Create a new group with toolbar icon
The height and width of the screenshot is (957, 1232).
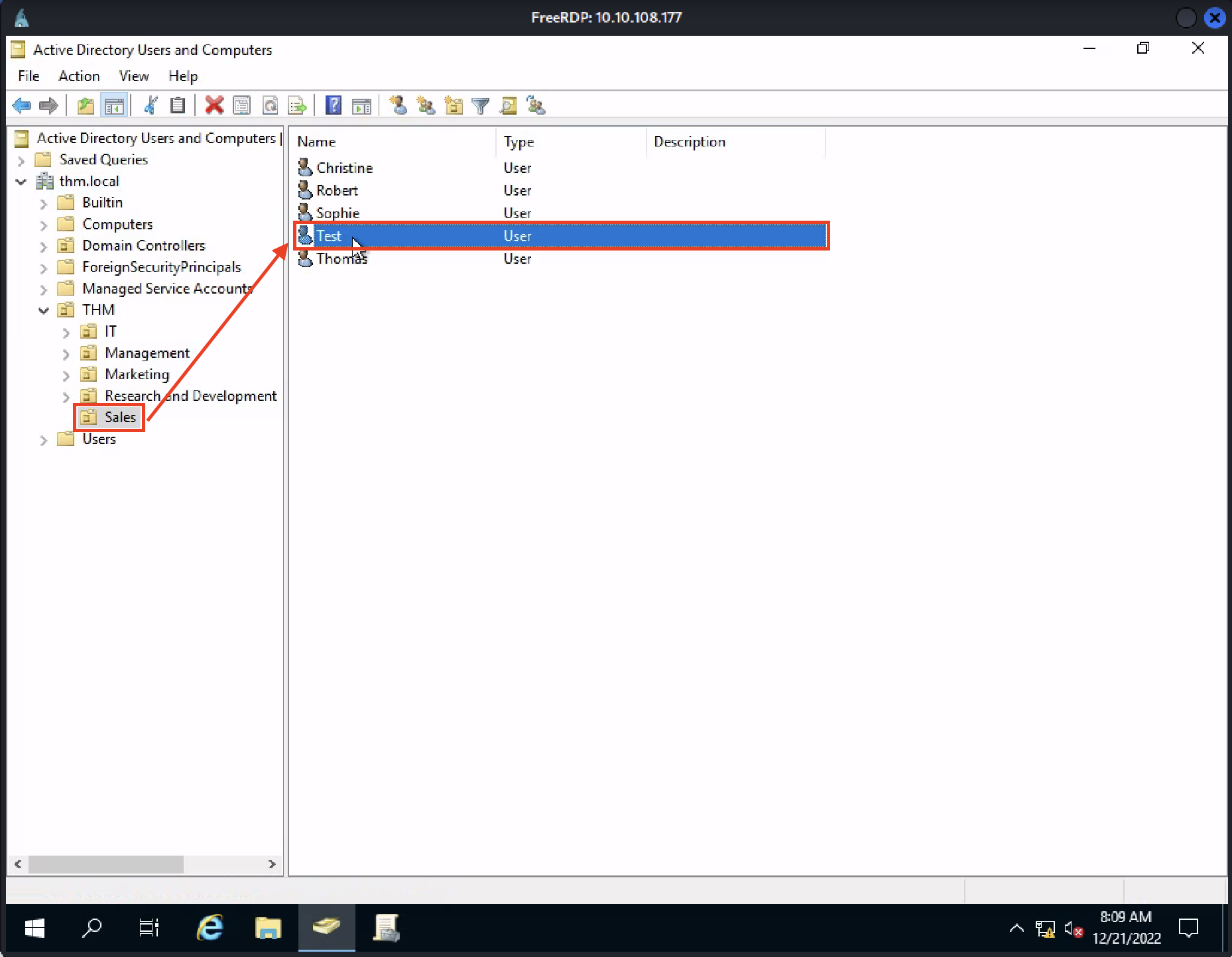(x=426, y=105)
